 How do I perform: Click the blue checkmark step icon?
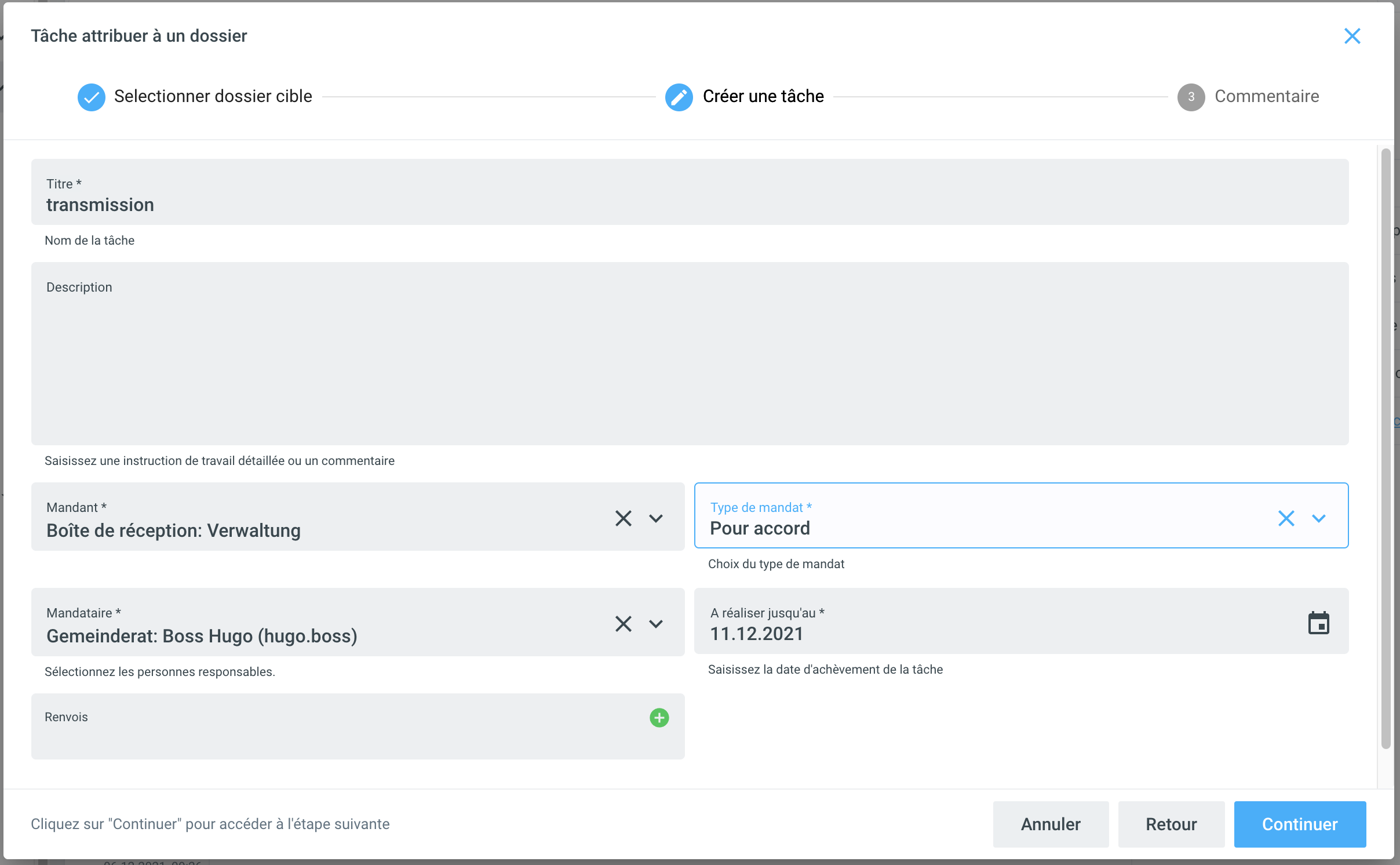(91, 97)
